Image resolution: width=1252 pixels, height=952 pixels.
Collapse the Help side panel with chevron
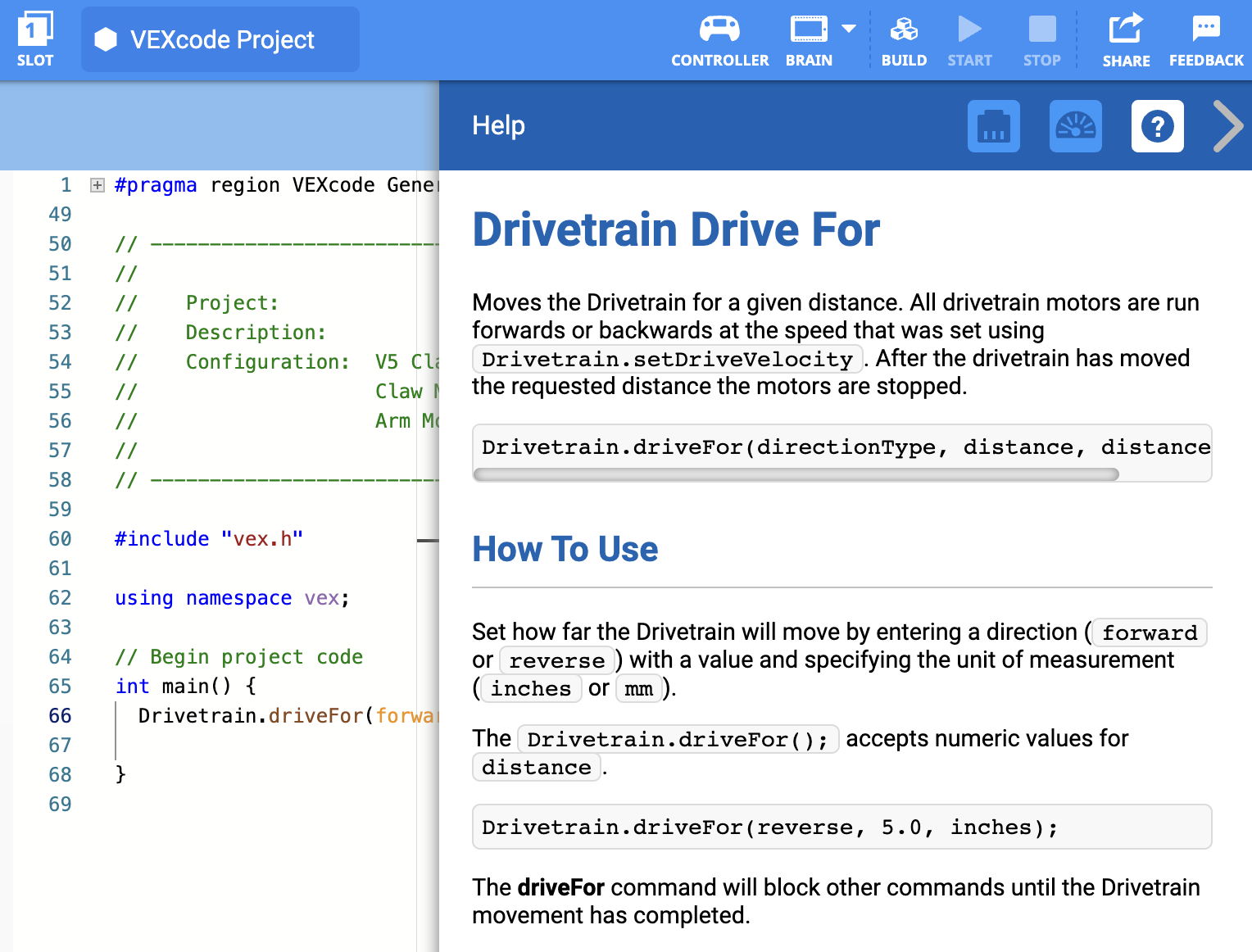tap(1227, 126)
